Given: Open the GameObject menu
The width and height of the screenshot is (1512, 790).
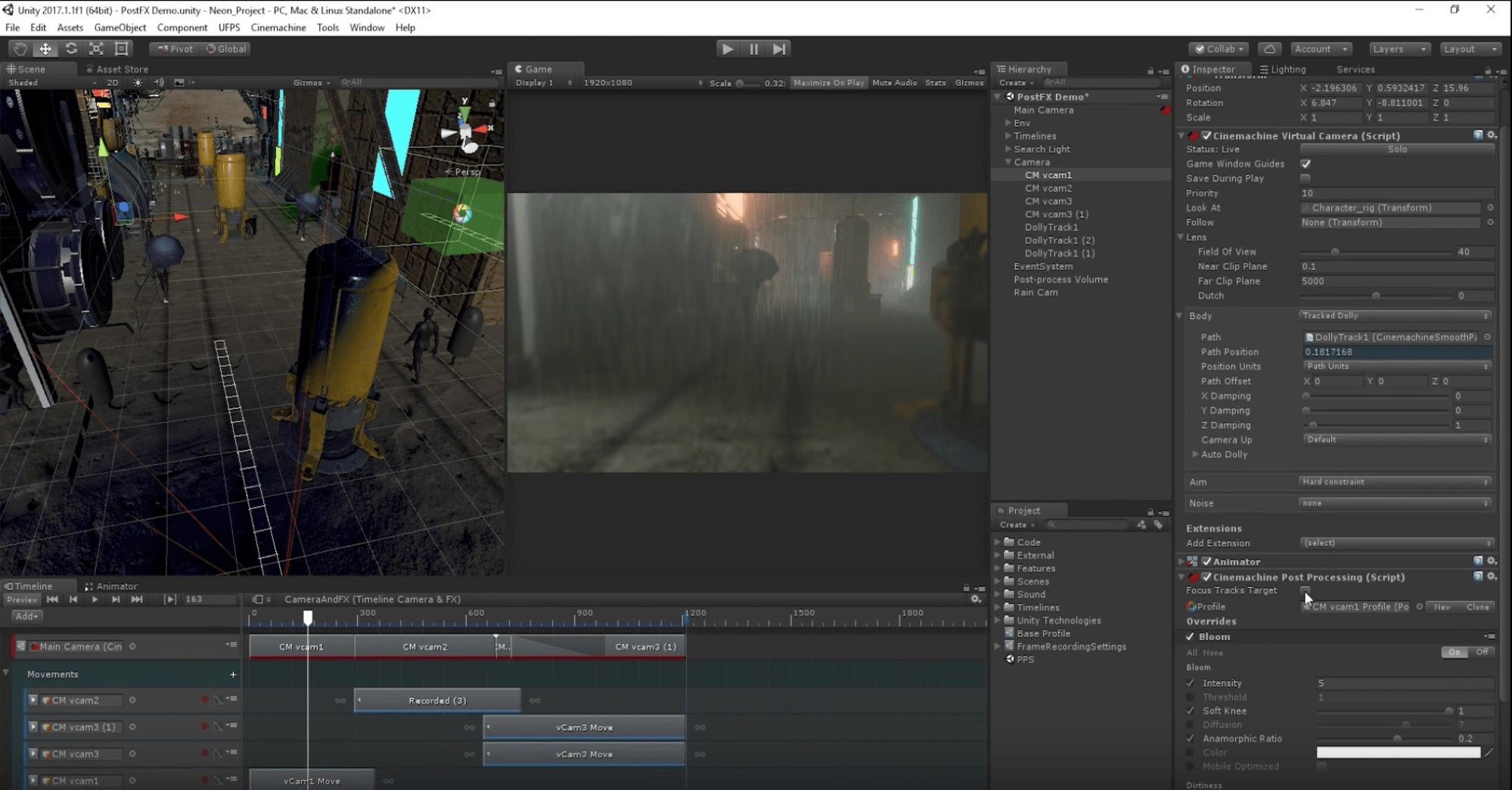Looking at the screenshot, I should [x=120, y=27].
